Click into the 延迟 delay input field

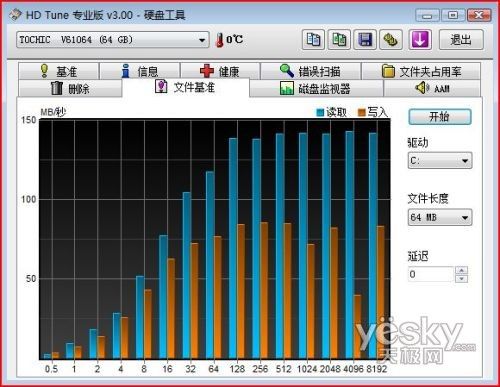pos(431,274)
